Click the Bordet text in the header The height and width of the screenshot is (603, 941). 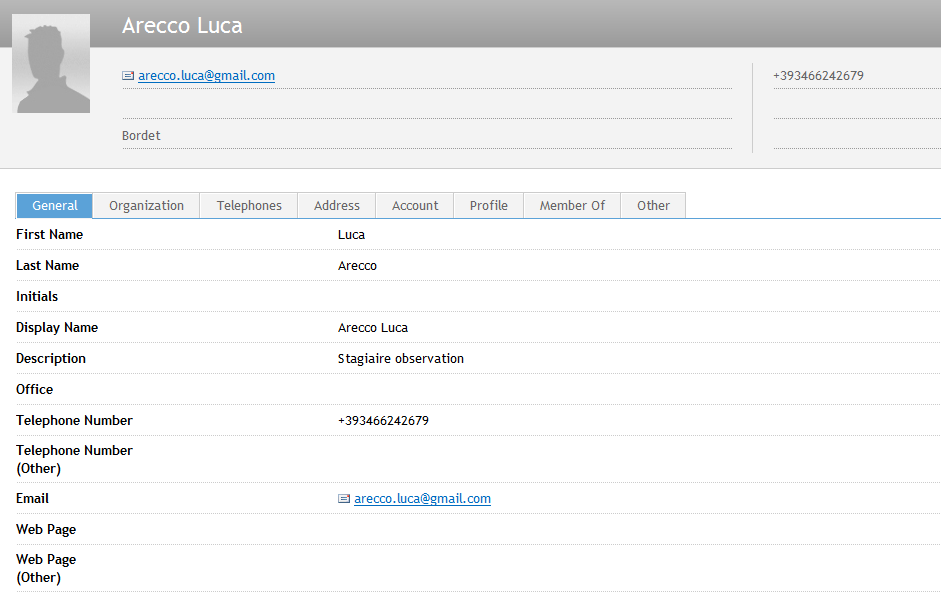141,136
